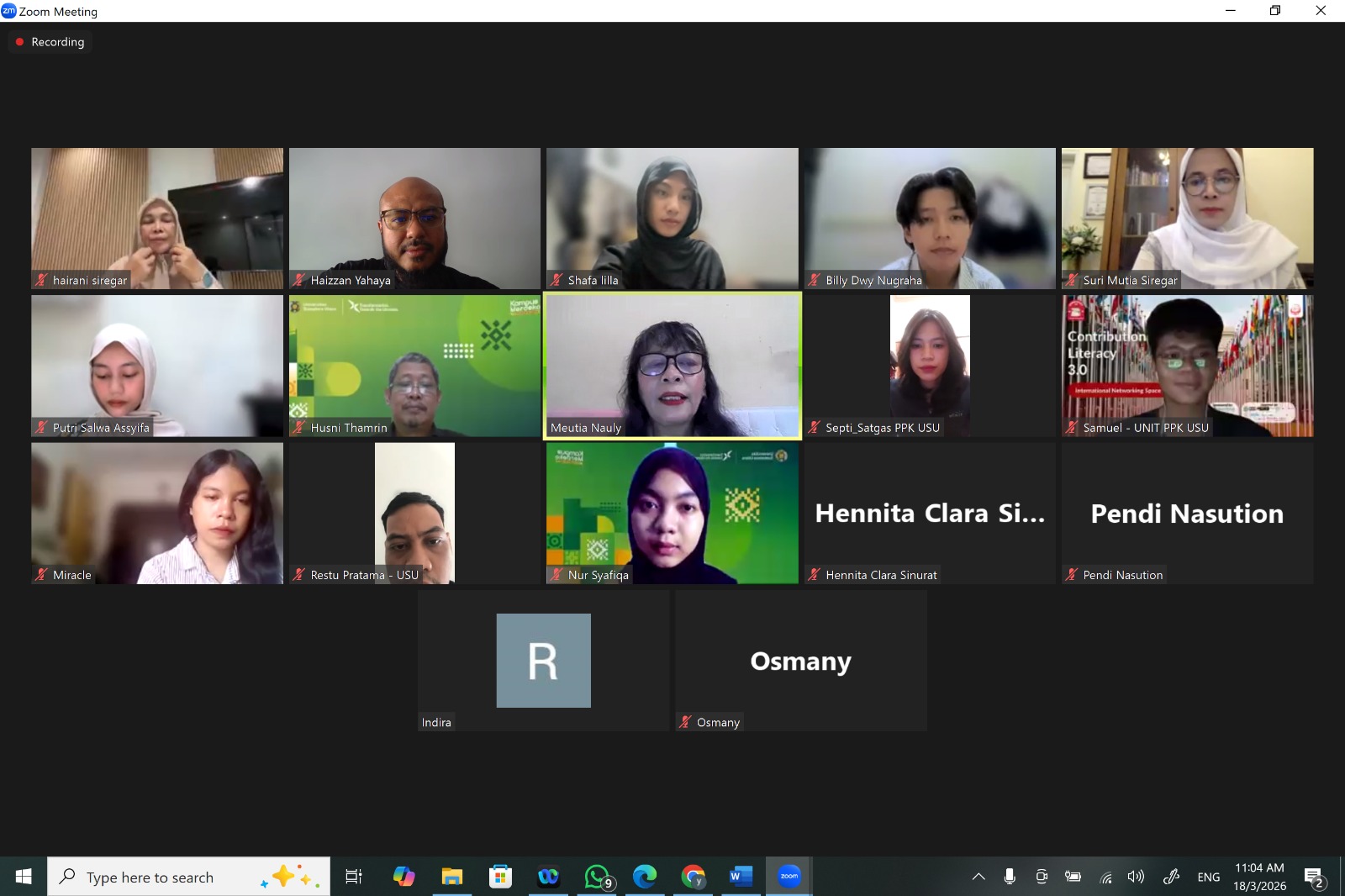Switch to Microsoft Word in taskbar

[741, 877]
